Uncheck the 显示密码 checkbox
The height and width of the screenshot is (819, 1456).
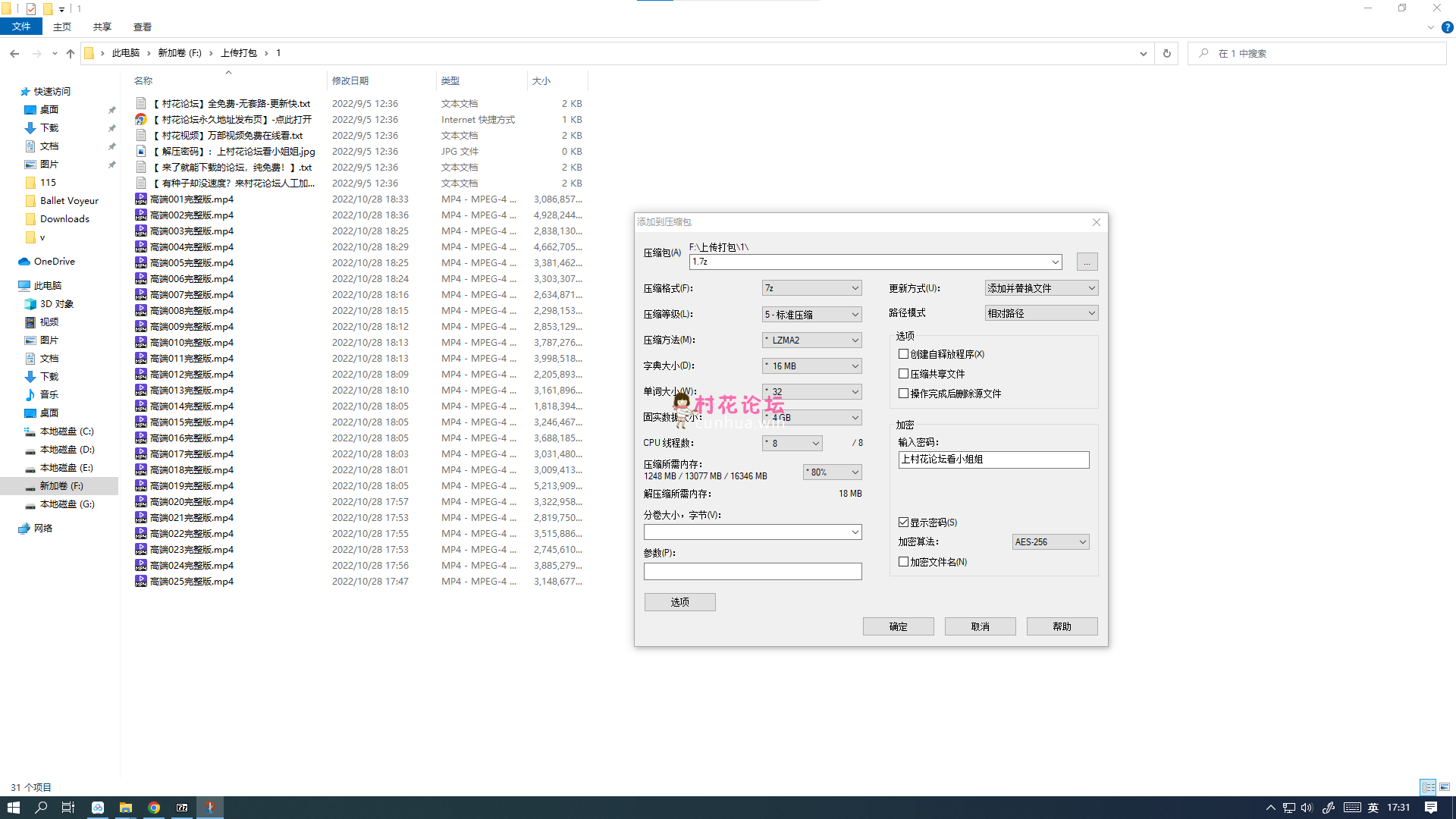tap(903, 522)
